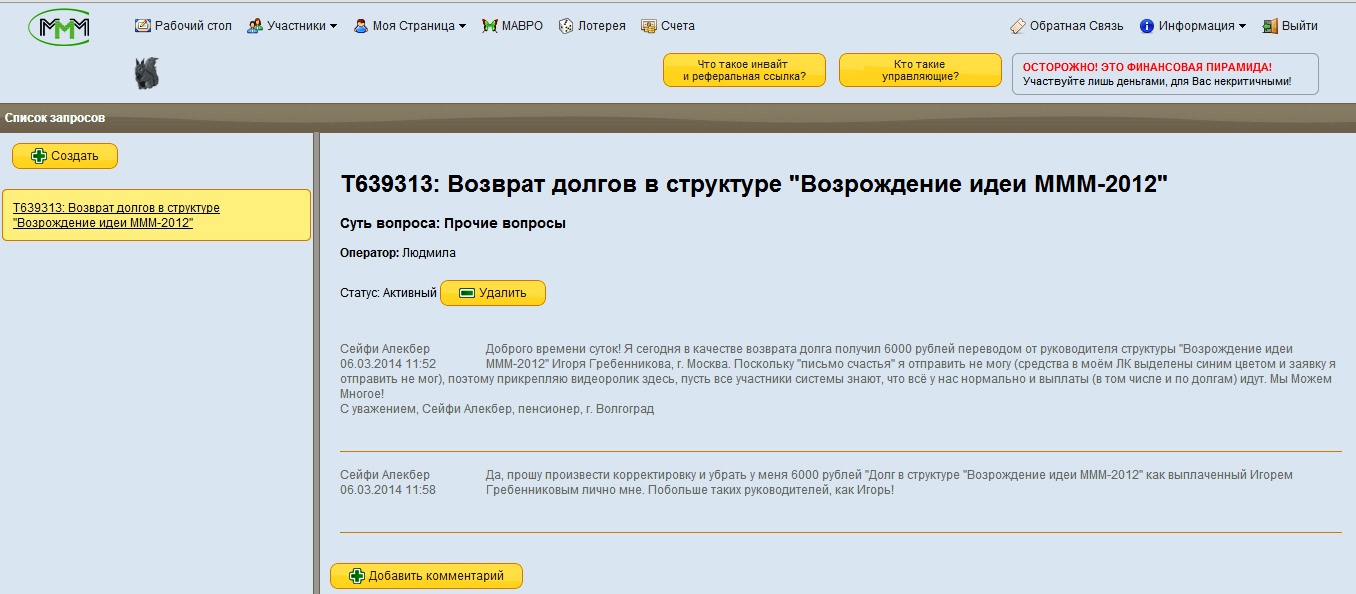Click the author name above 06.03.2014 11:58
This screenshot has width=1356, height=594.
pyautogui.click(x=385, y=475)
